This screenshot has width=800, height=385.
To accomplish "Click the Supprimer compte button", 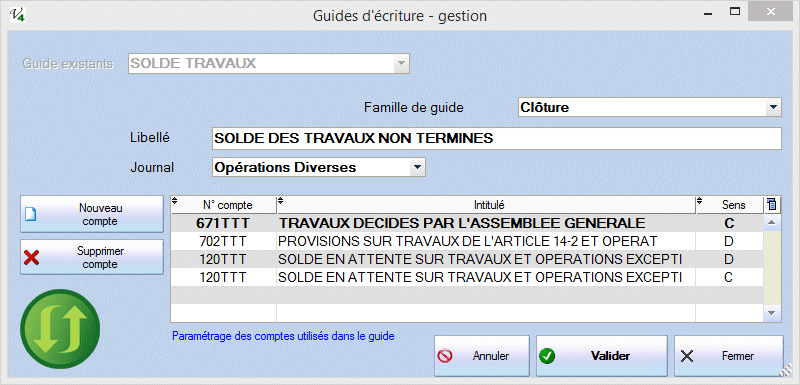I will 92,258.
